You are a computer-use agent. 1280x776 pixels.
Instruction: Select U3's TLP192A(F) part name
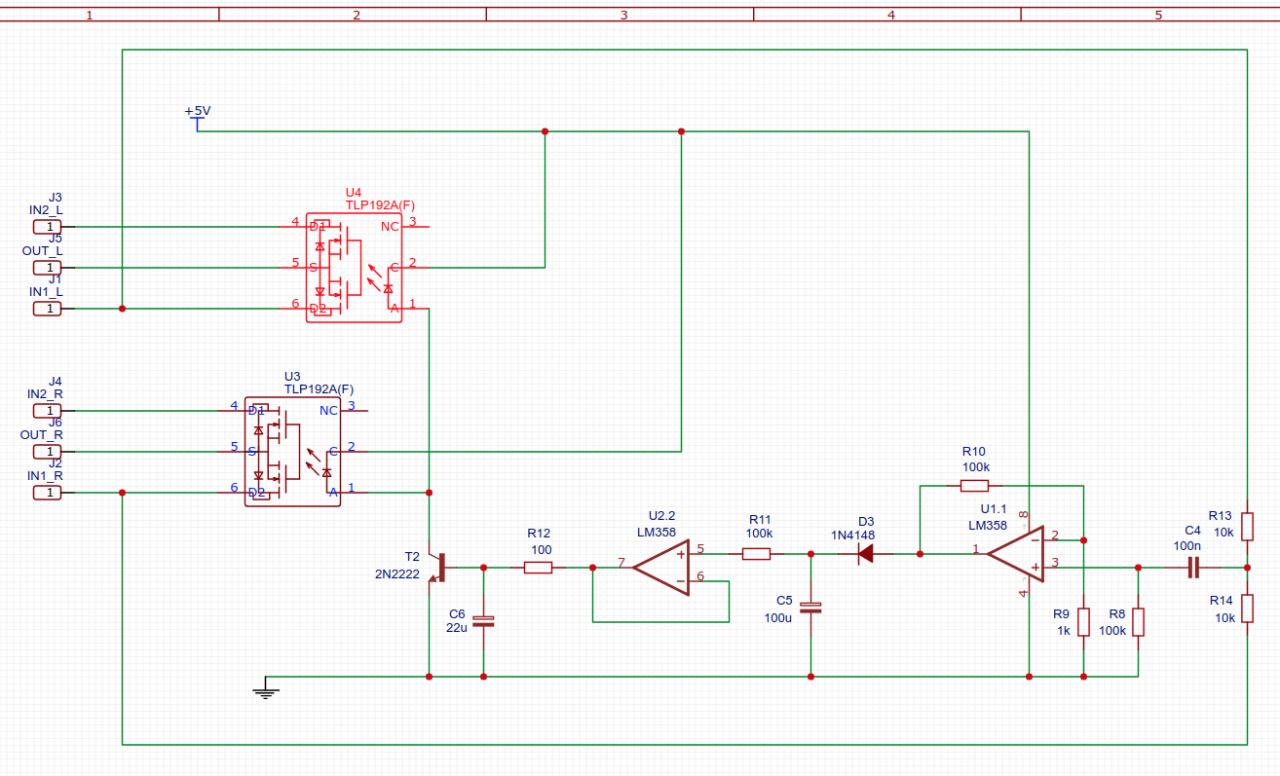(319, 389)
